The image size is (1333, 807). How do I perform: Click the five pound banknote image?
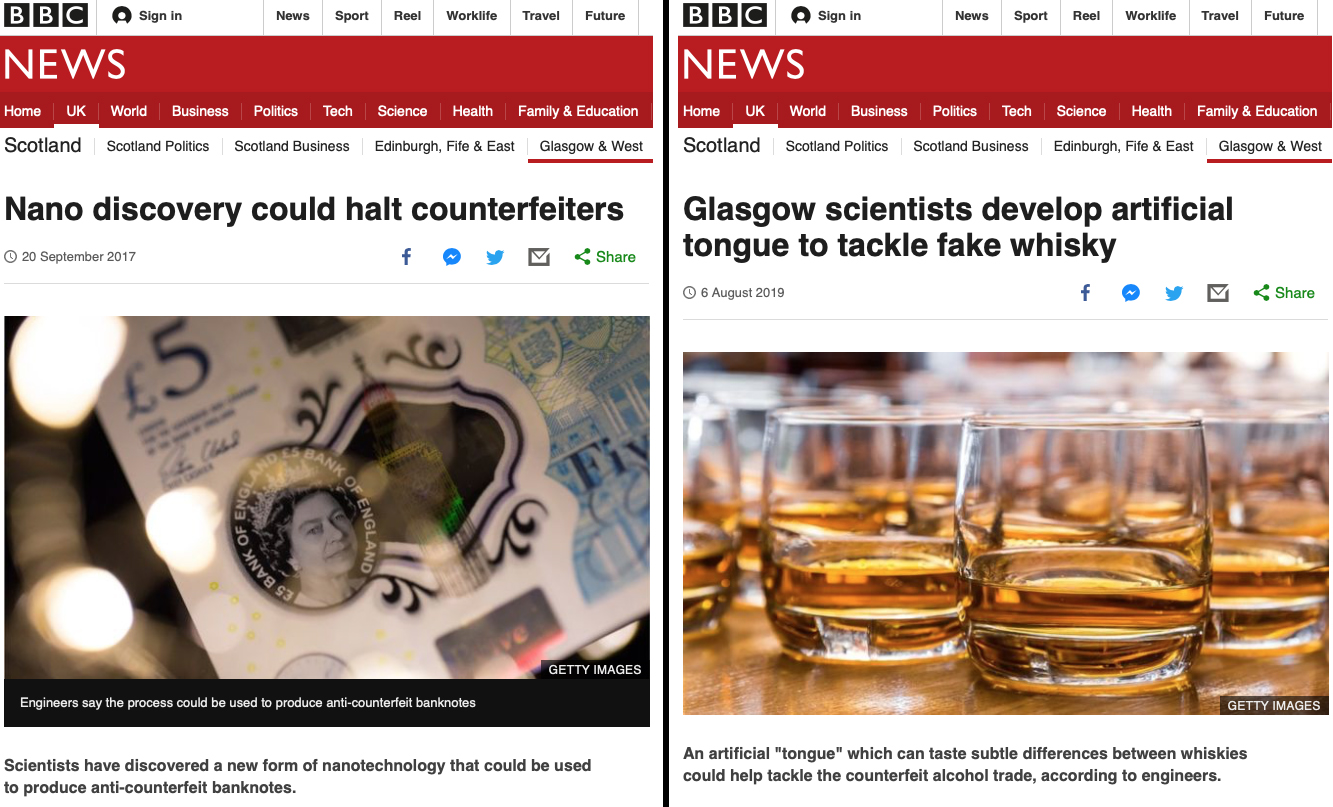tap(327, 498)
